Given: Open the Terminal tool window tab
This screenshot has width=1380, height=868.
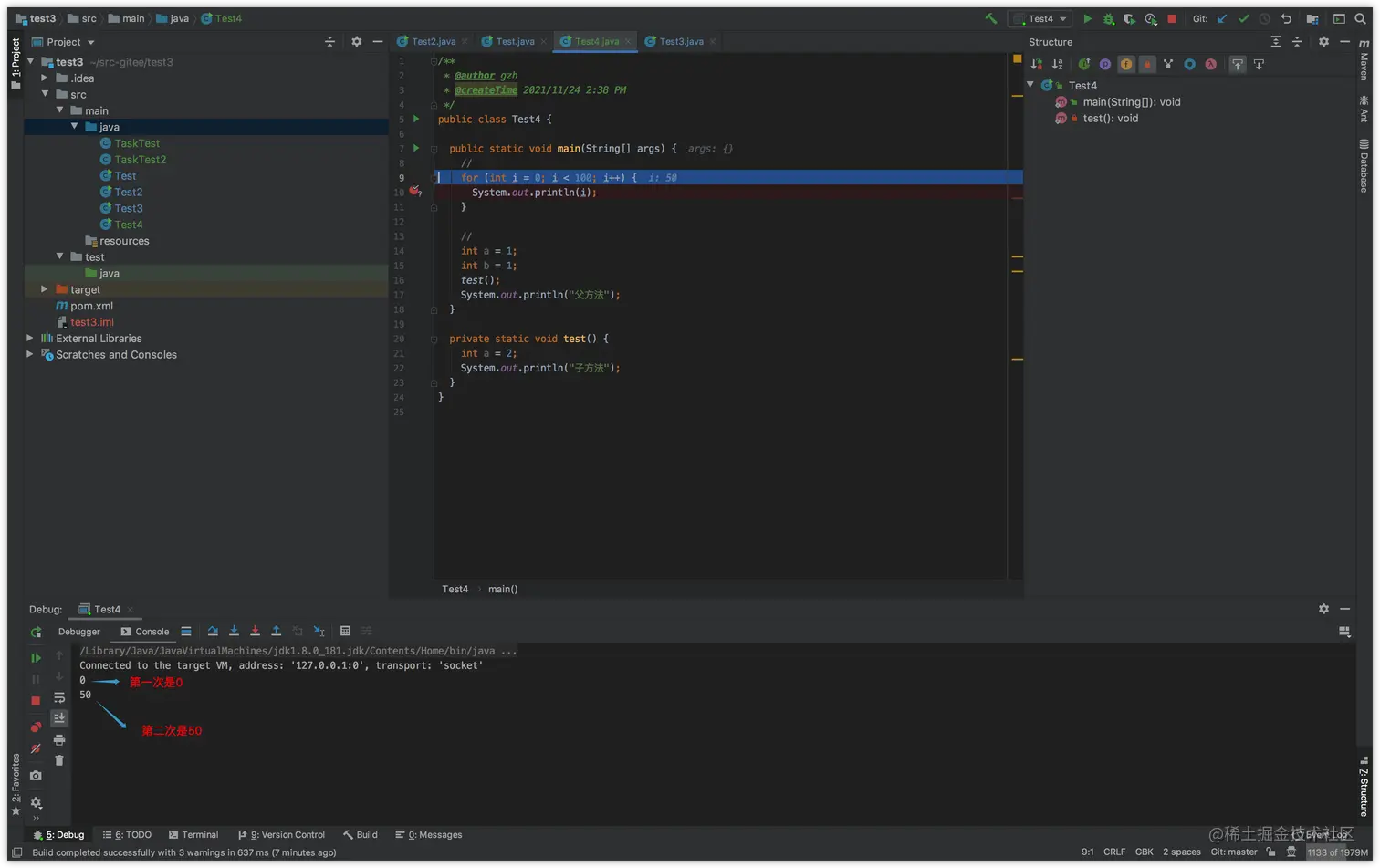Looking at the screenshot, I should pyautogui.click(x=193, y=834).
